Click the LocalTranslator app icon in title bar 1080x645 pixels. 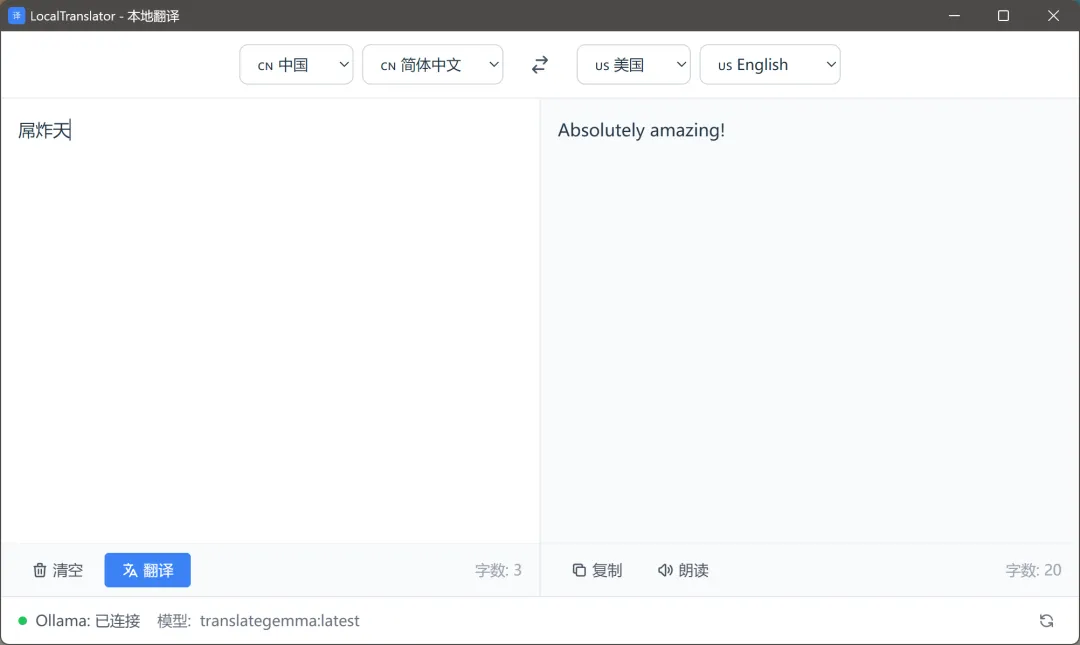[17, 16]
